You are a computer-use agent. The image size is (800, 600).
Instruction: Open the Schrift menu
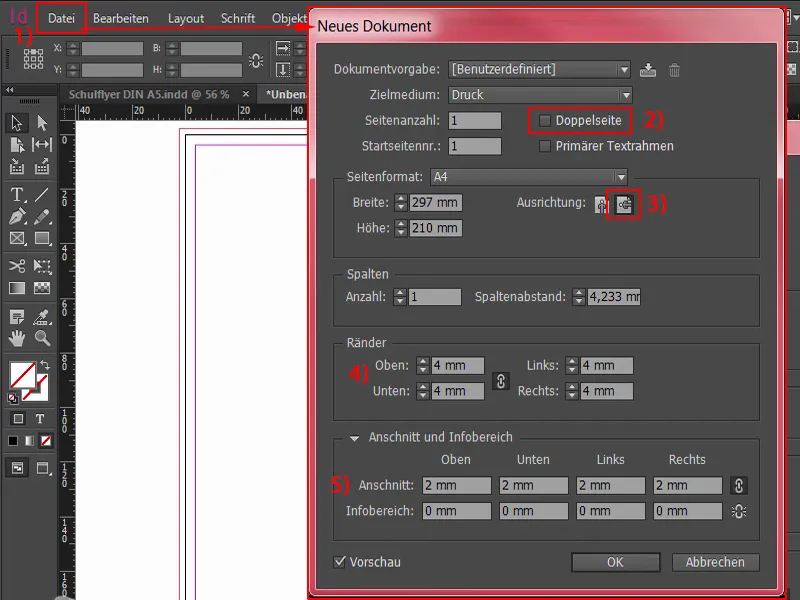click(237, 18)
